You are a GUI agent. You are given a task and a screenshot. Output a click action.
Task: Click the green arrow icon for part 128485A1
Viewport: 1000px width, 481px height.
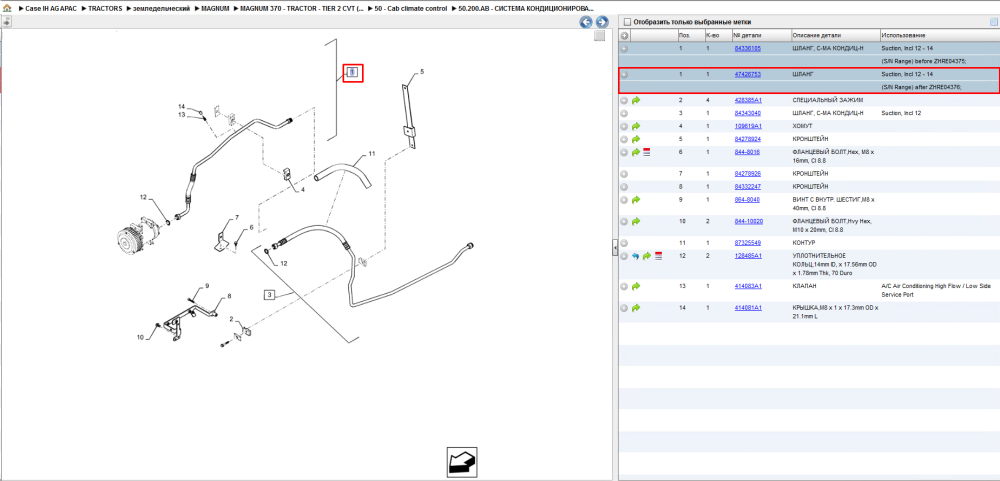pos(647,256)
